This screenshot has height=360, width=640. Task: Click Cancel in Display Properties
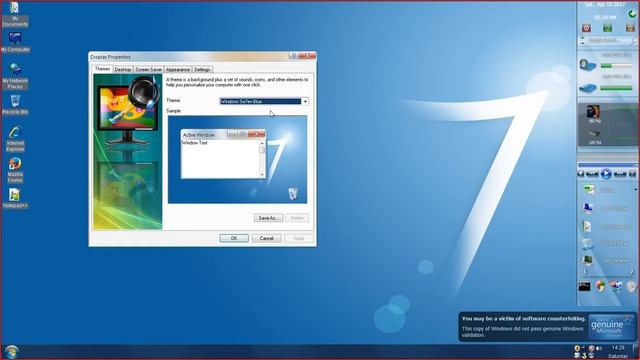click(267, 238)
